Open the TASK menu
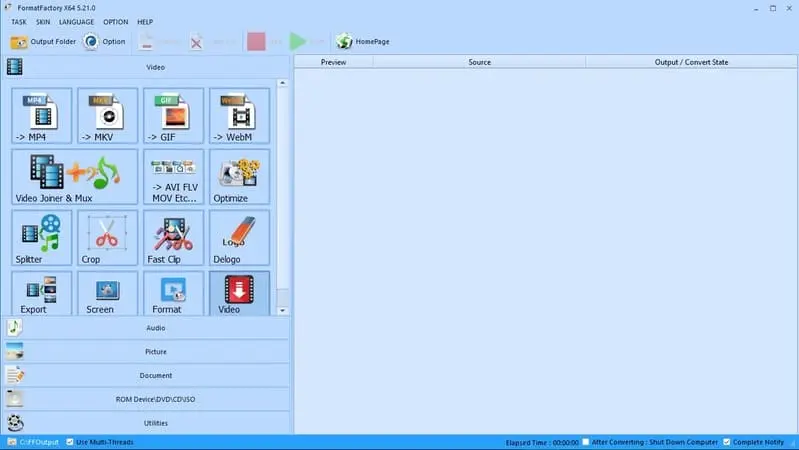The width and height of the screenshot is (799, 450). click(19, 22)
